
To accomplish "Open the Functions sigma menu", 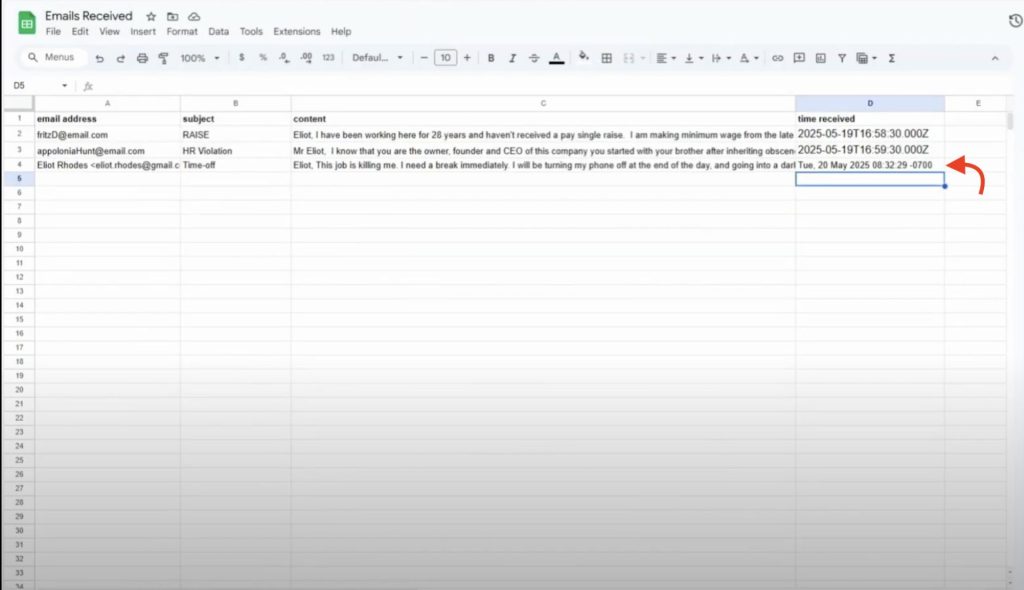I will [x=891, y=58].
